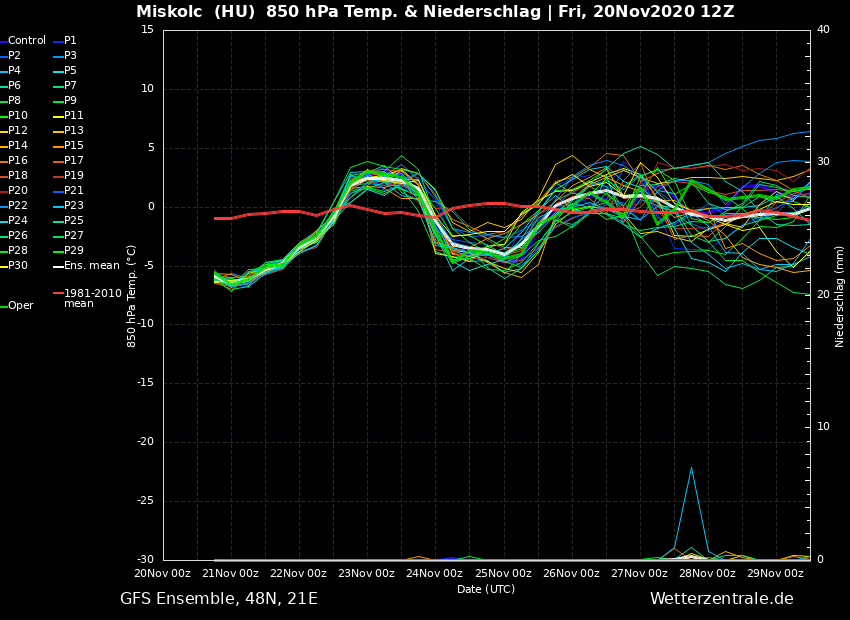850x620 pixels.
Task: Click the GFS Ensemble, 48N, 21E caption
Action: click(x=219, y=599)
